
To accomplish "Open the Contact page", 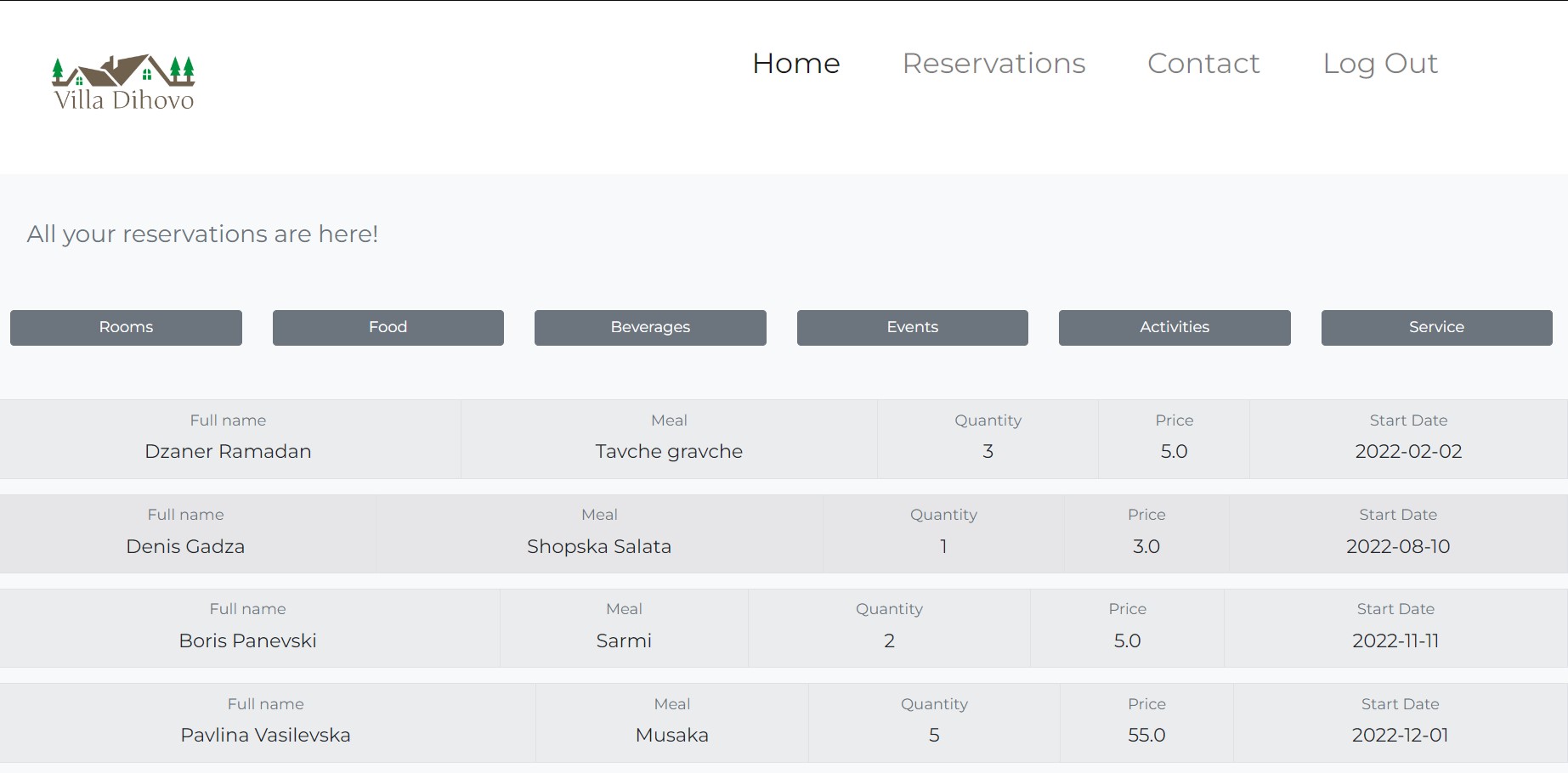I will click(1203, 64).
